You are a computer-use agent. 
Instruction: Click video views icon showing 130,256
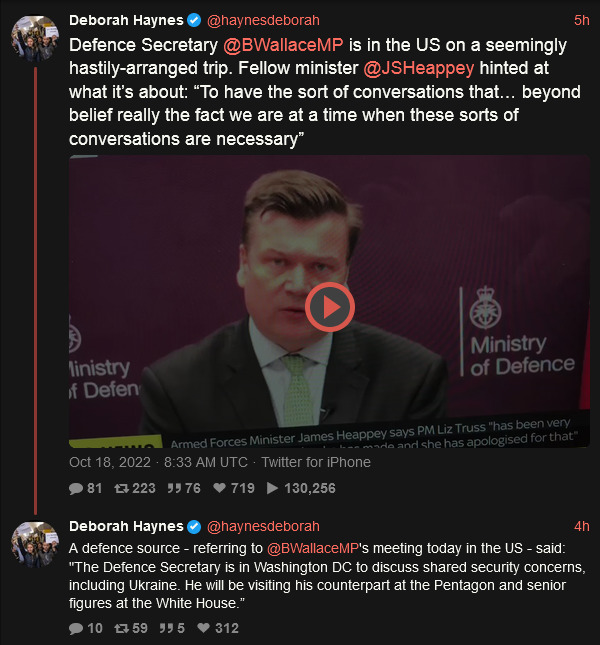(272, 488)
